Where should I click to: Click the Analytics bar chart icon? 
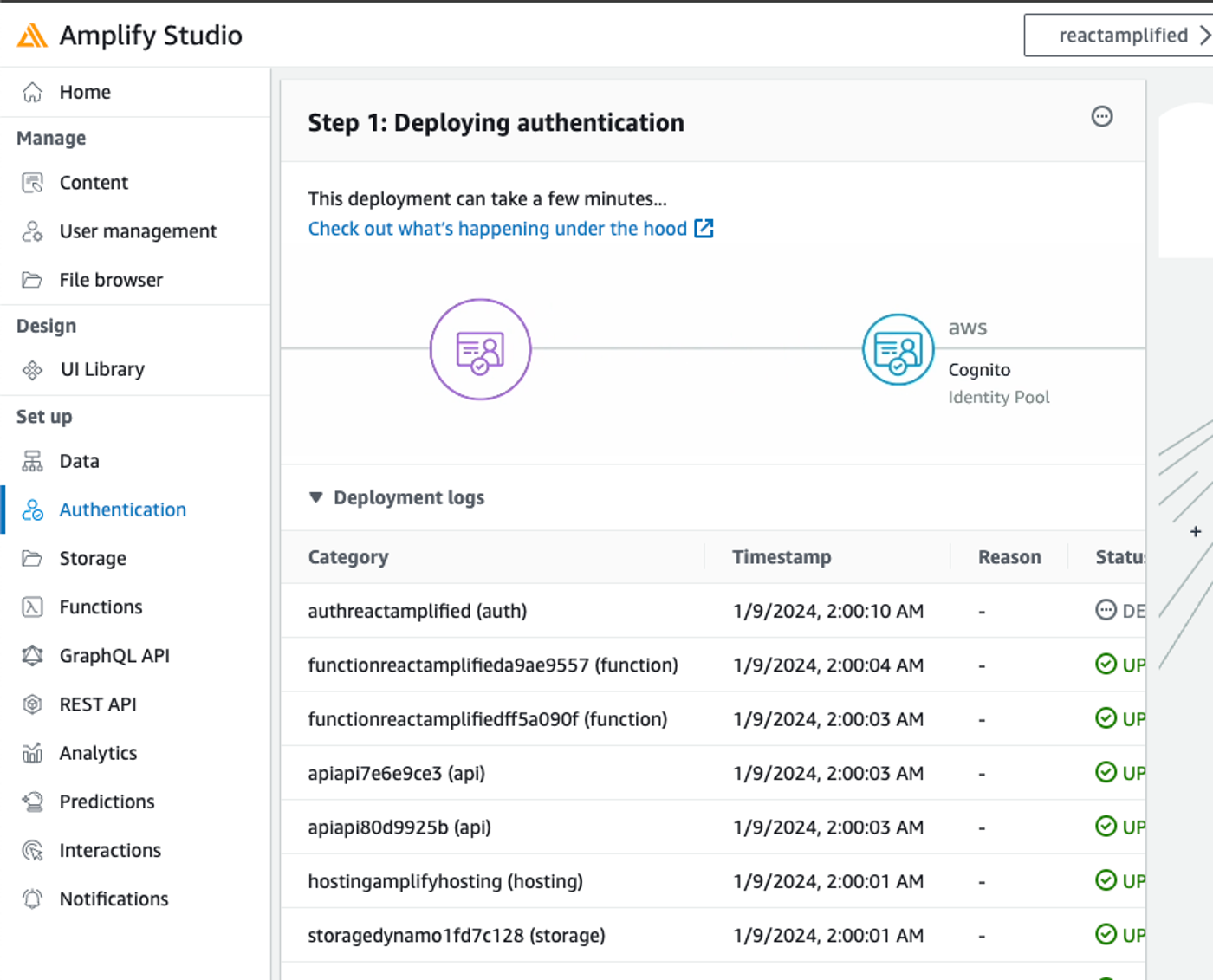[33, 753]
